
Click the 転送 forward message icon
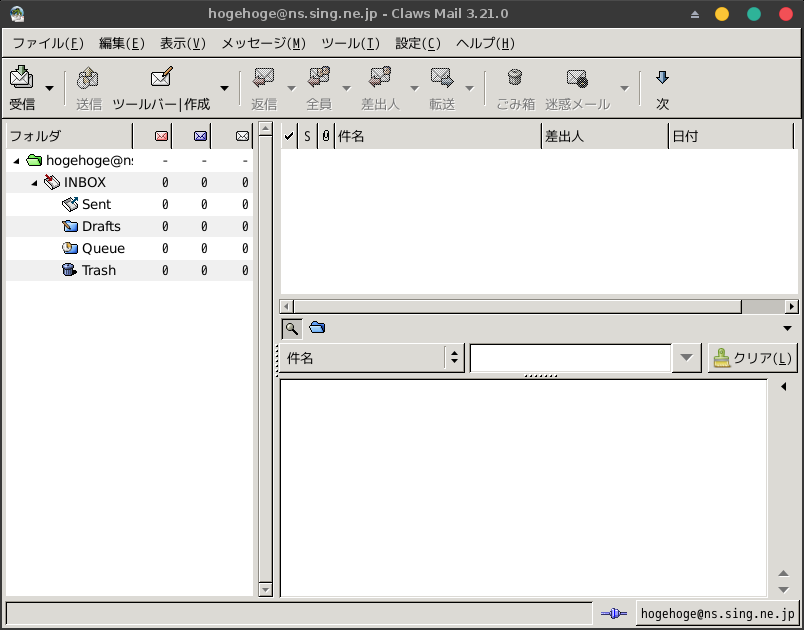point(442,78)
